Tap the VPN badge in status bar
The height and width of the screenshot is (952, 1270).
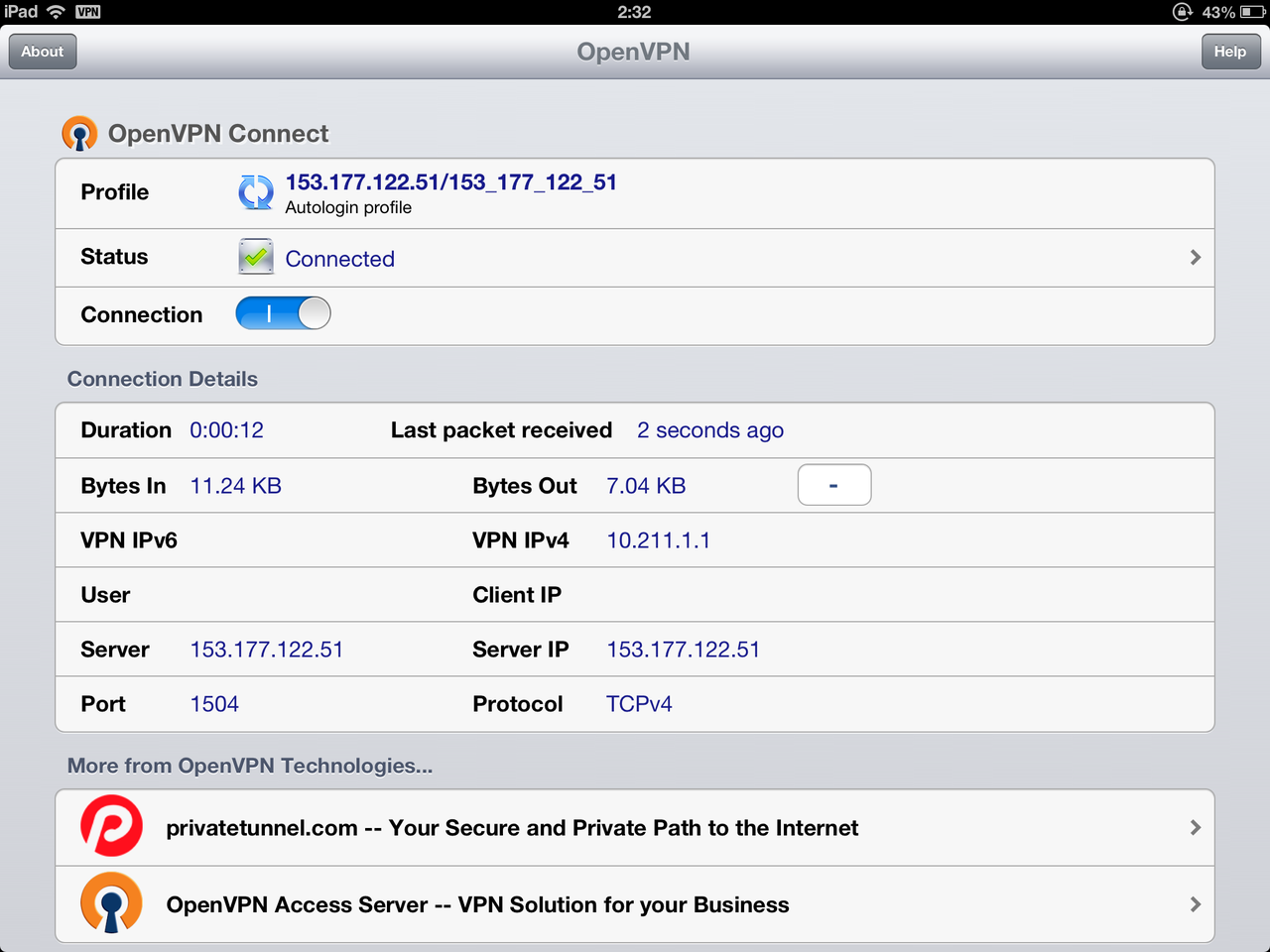(x=88, y=12)
